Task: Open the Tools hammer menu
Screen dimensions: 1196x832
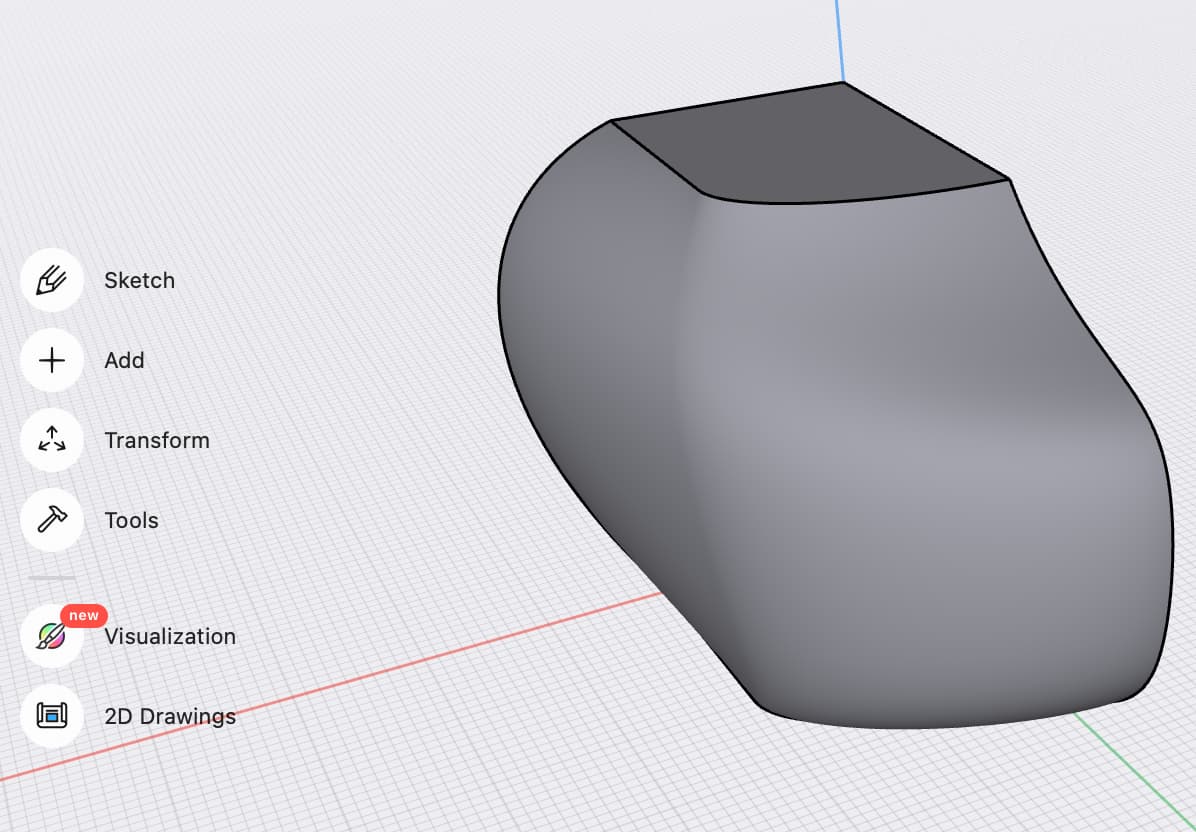Action: (52, 520)
